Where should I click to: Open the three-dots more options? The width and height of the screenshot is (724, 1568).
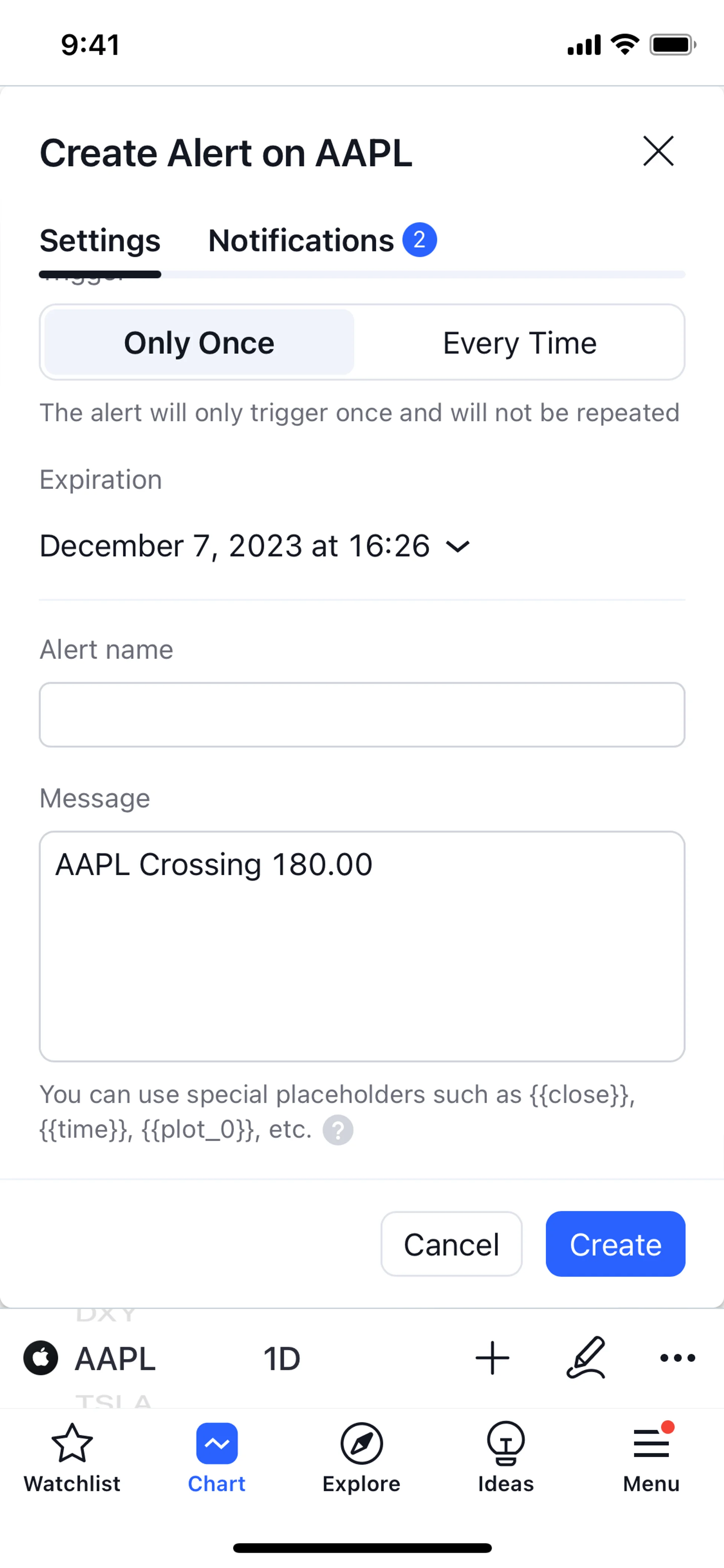(677, 1358)
